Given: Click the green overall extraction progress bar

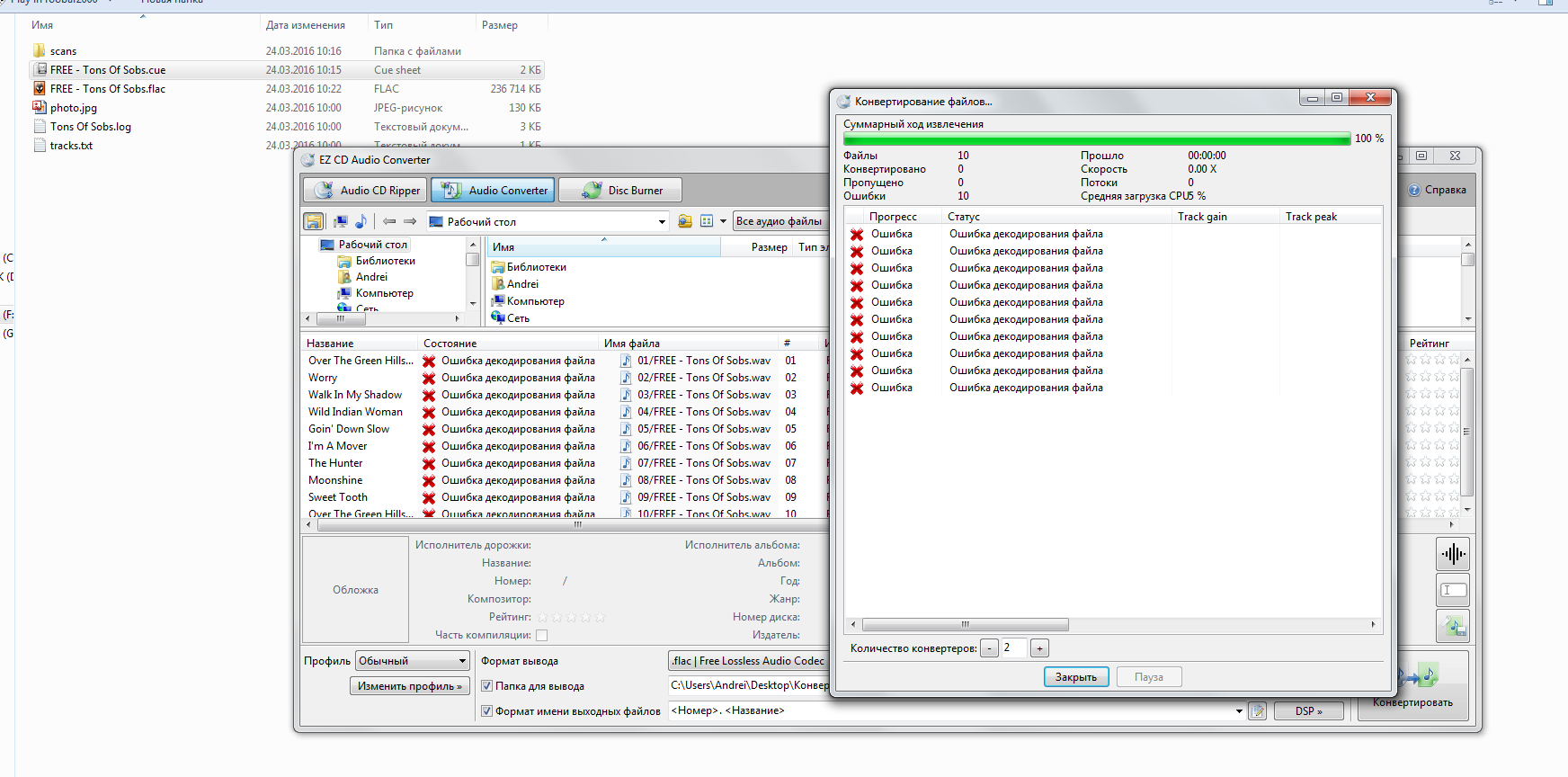Looking at the screenshot, I should [1097, 138].
